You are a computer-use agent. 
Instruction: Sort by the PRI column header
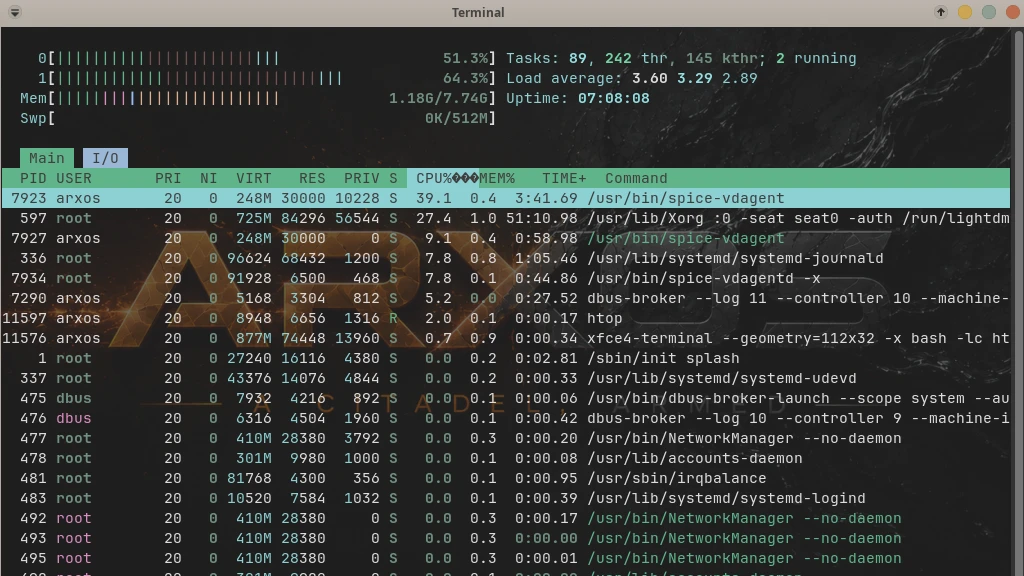tap(168, 178)
